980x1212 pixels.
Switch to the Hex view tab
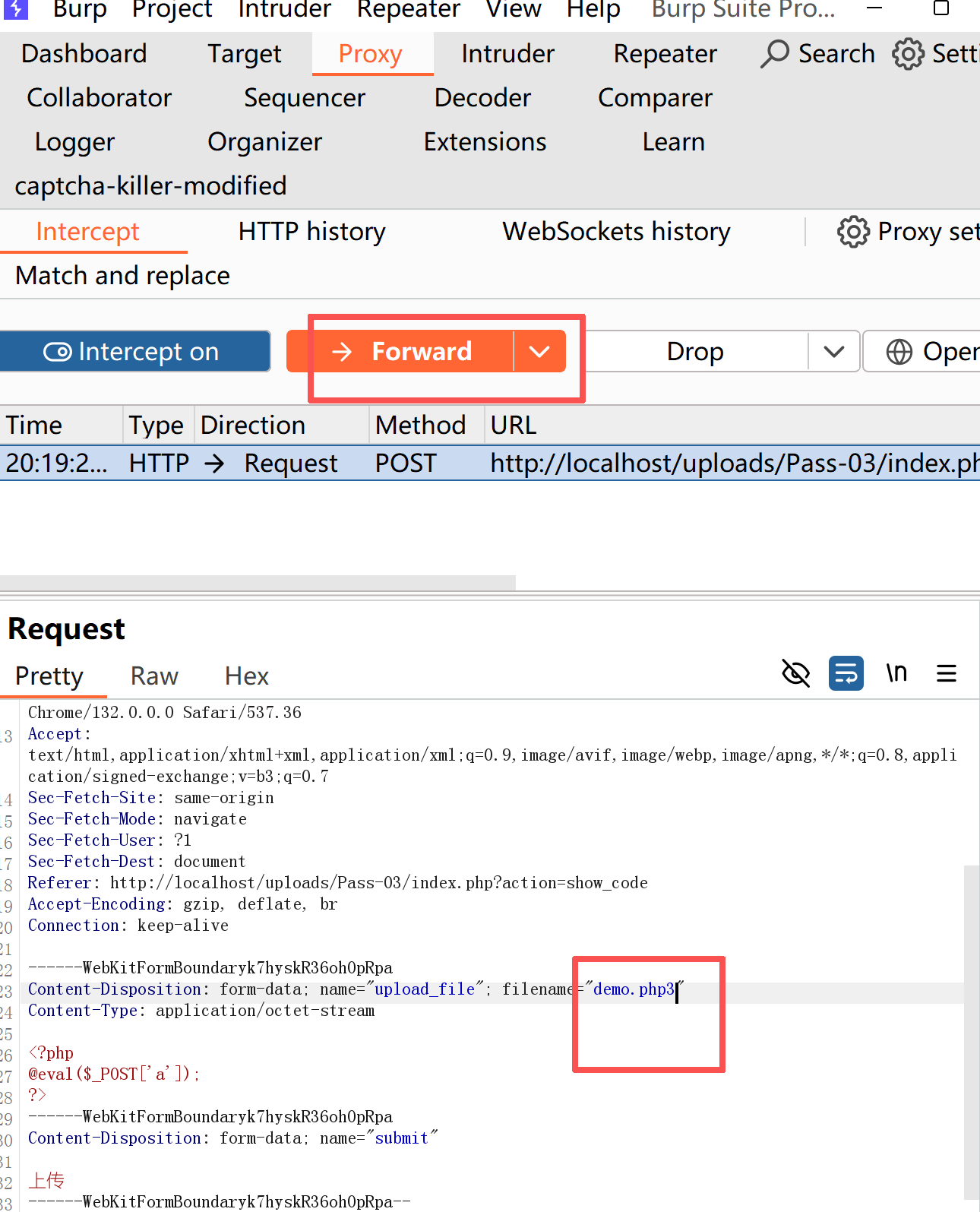point(247,676)
